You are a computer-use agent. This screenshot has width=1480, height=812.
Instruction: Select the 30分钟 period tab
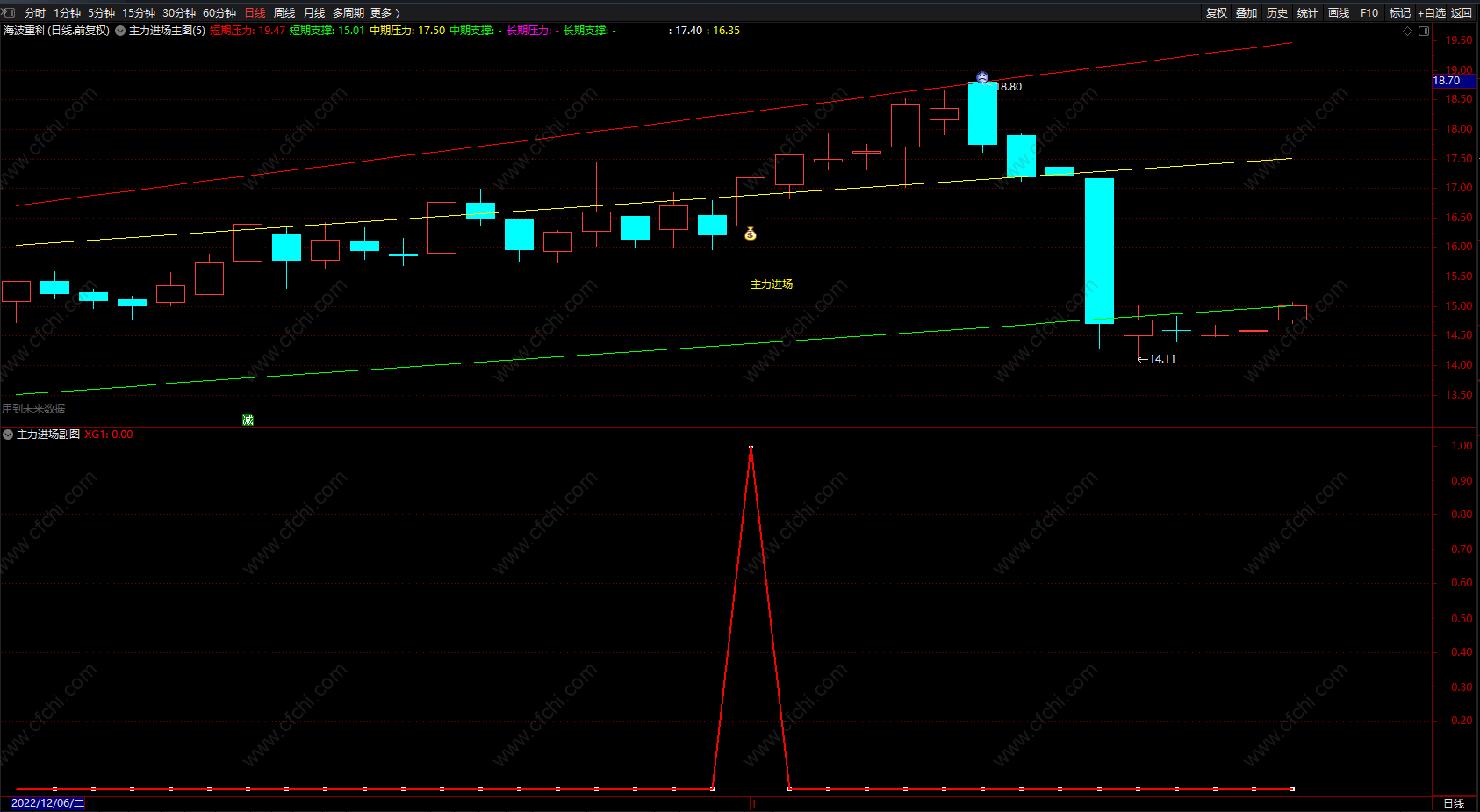coord(179,12)
